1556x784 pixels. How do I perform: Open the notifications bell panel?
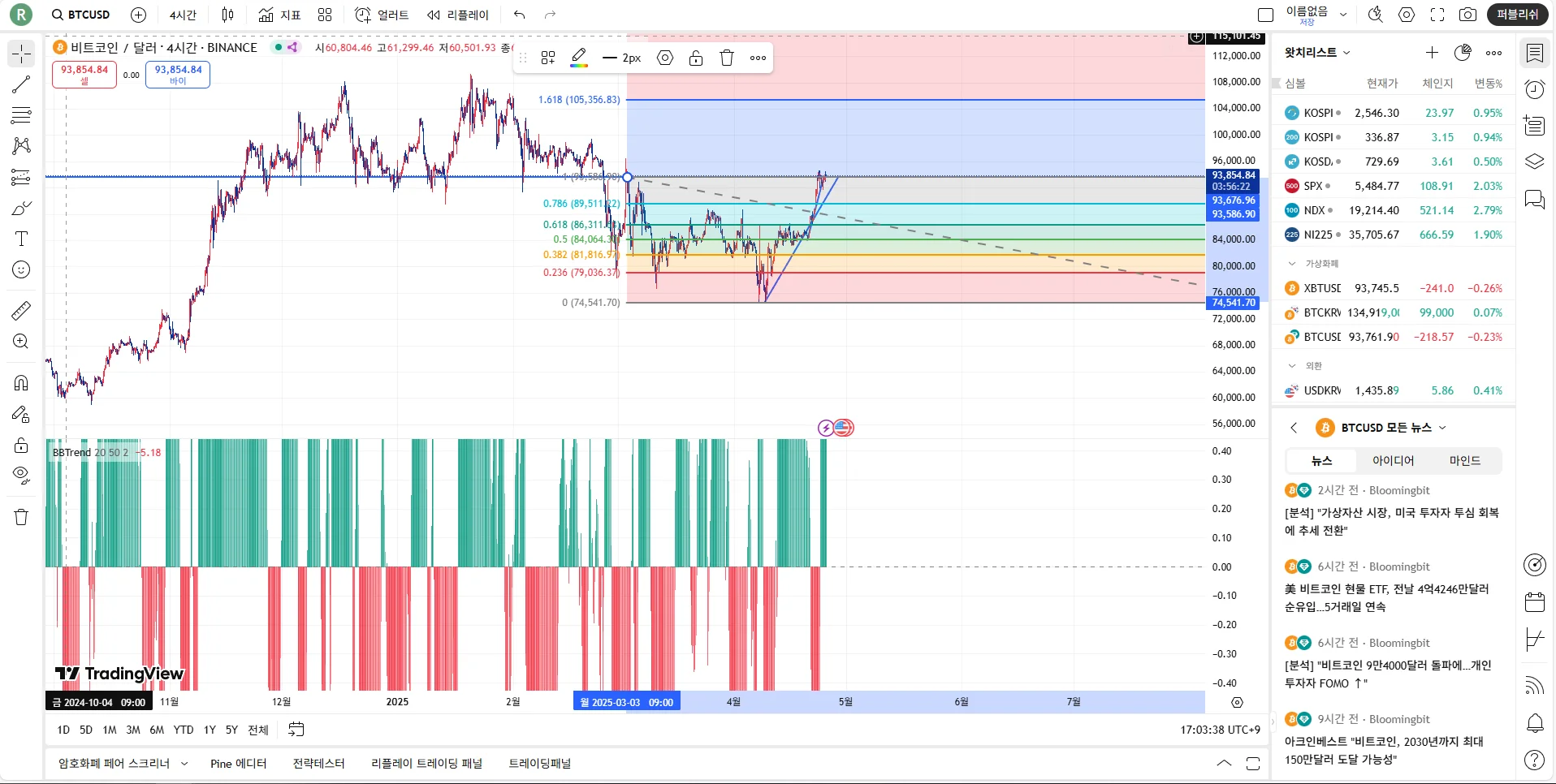pyautogui.click(x=1535, y=723)
